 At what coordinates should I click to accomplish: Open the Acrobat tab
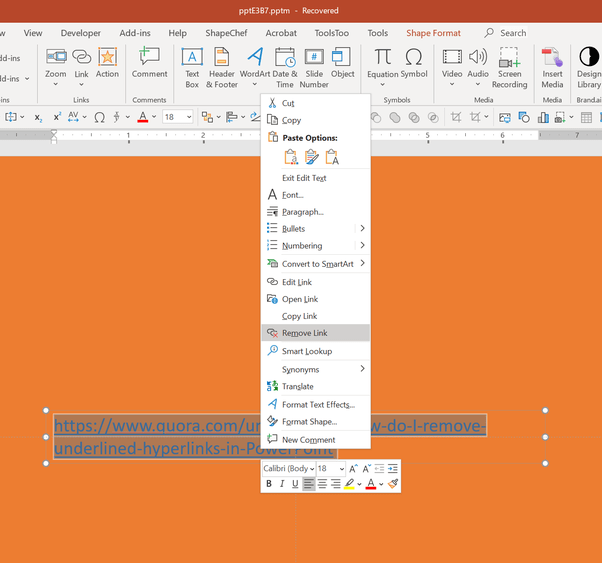coord(281,33)
